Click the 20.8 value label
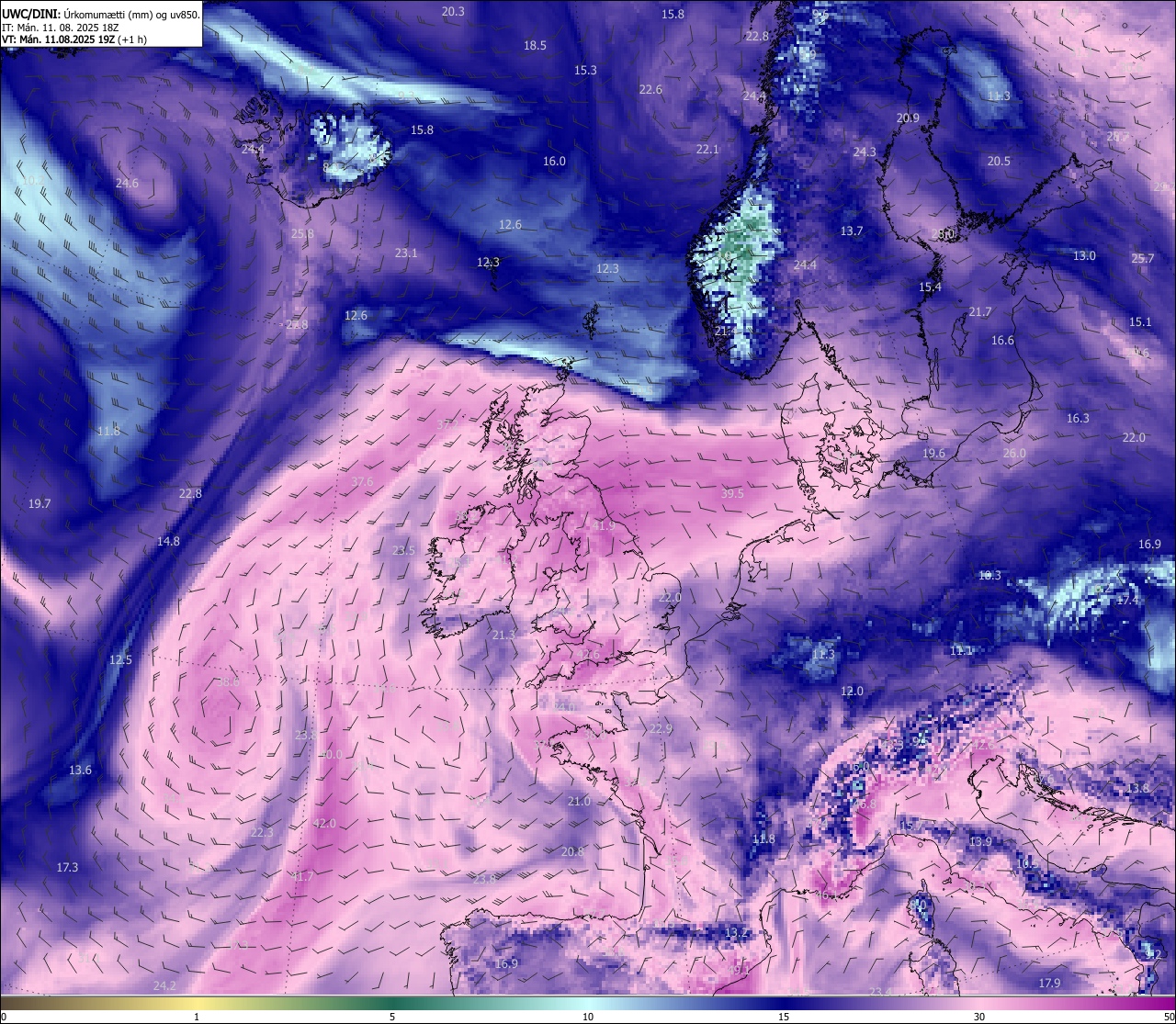The width and height of the screenshot is (1176, 1024). (x=571, y=852)
